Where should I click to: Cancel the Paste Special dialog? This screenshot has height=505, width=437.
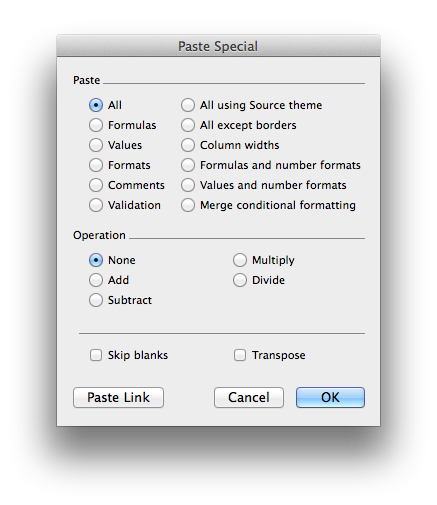tap(249, 398)
